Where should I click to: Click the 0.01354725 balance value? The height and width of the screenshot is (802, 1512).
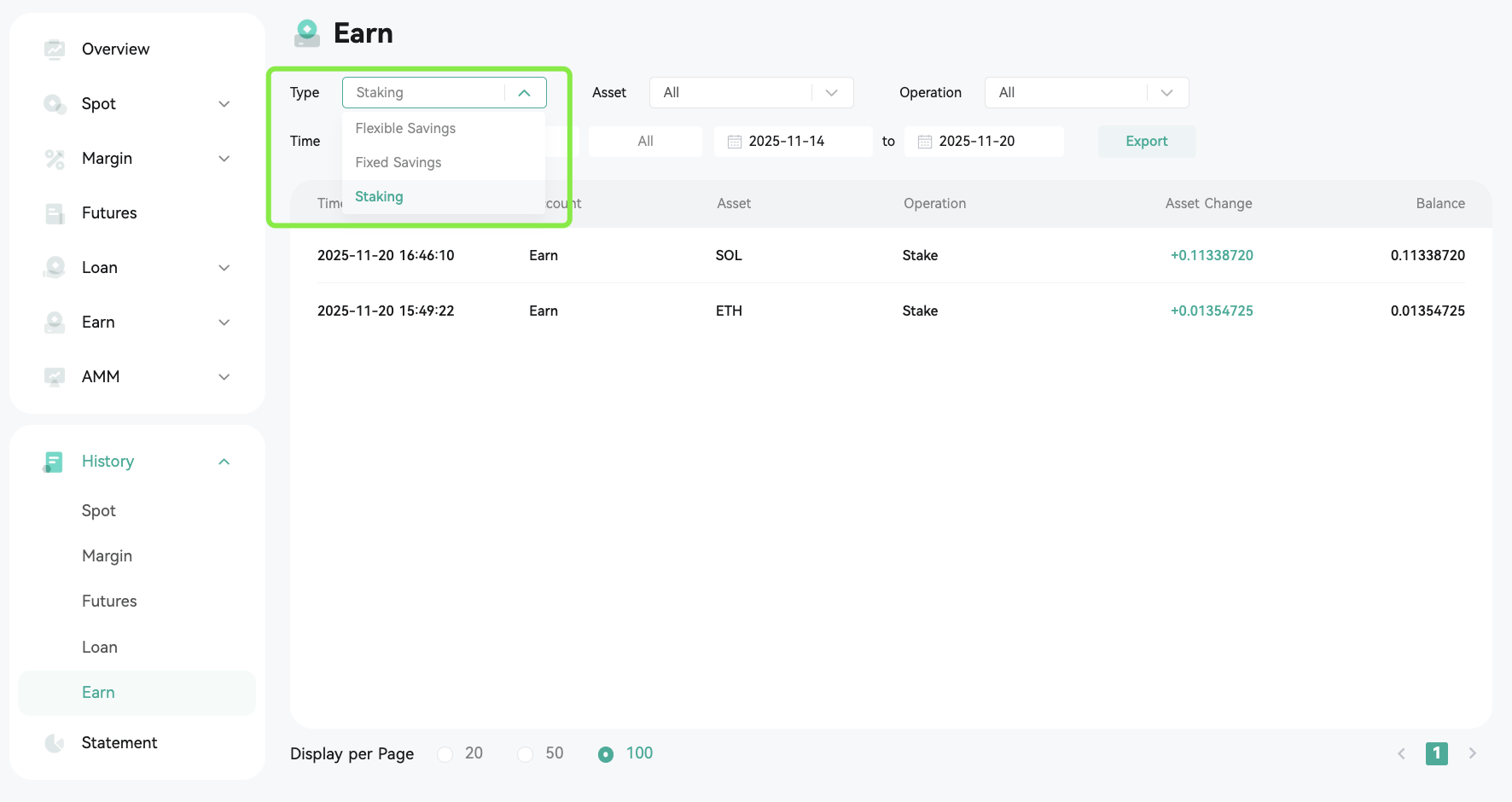pyautogui.click(x=1428, y=311)
